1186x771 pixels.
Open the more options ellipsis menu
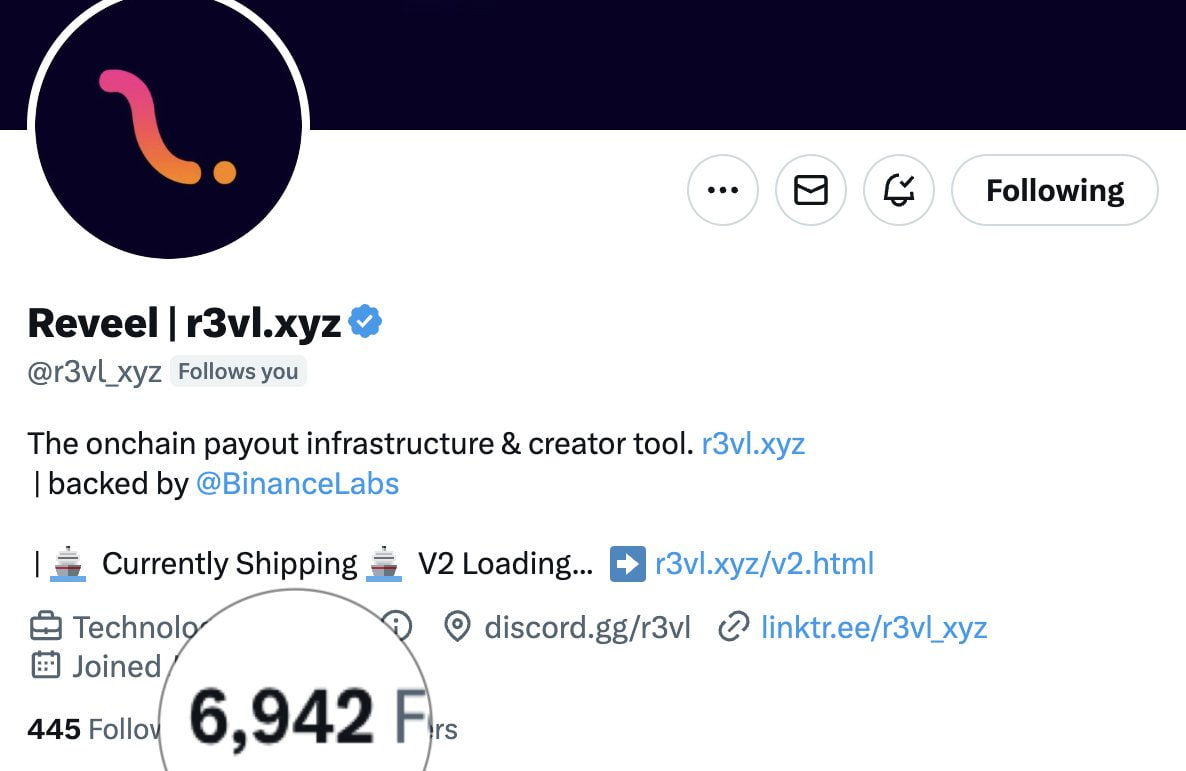[x=722, y=189]
